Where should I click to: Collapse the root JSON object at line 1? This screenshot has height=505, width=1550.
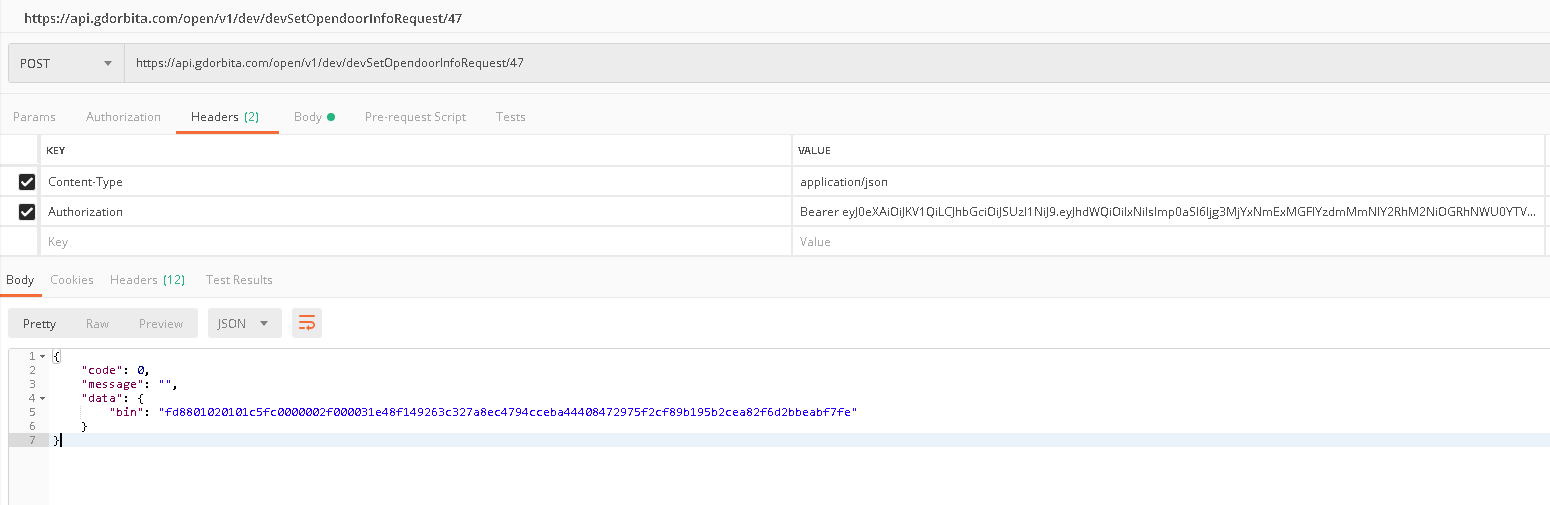[42, 357]
